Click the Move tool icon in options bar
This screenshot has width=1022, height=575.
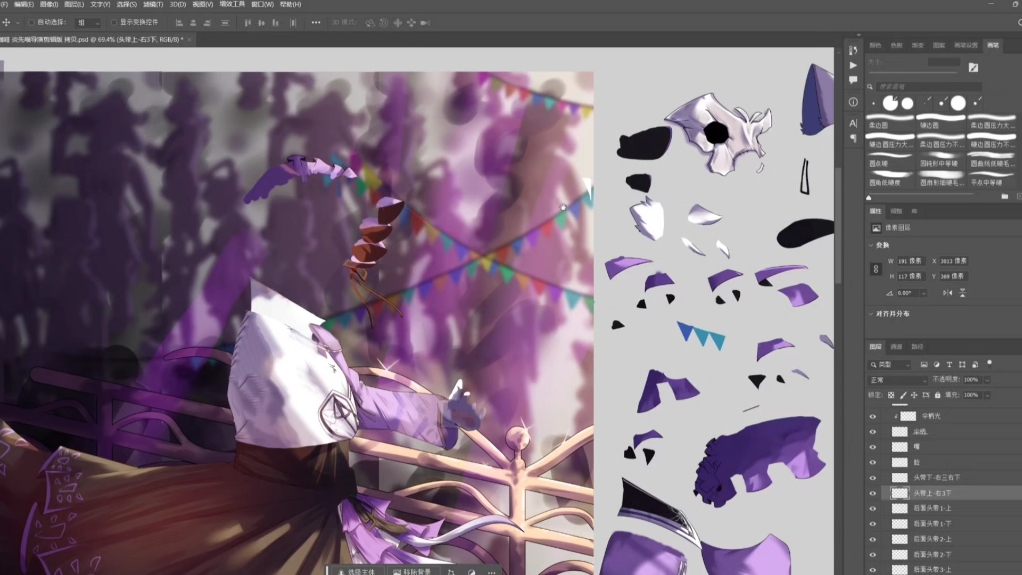point(6,22)
